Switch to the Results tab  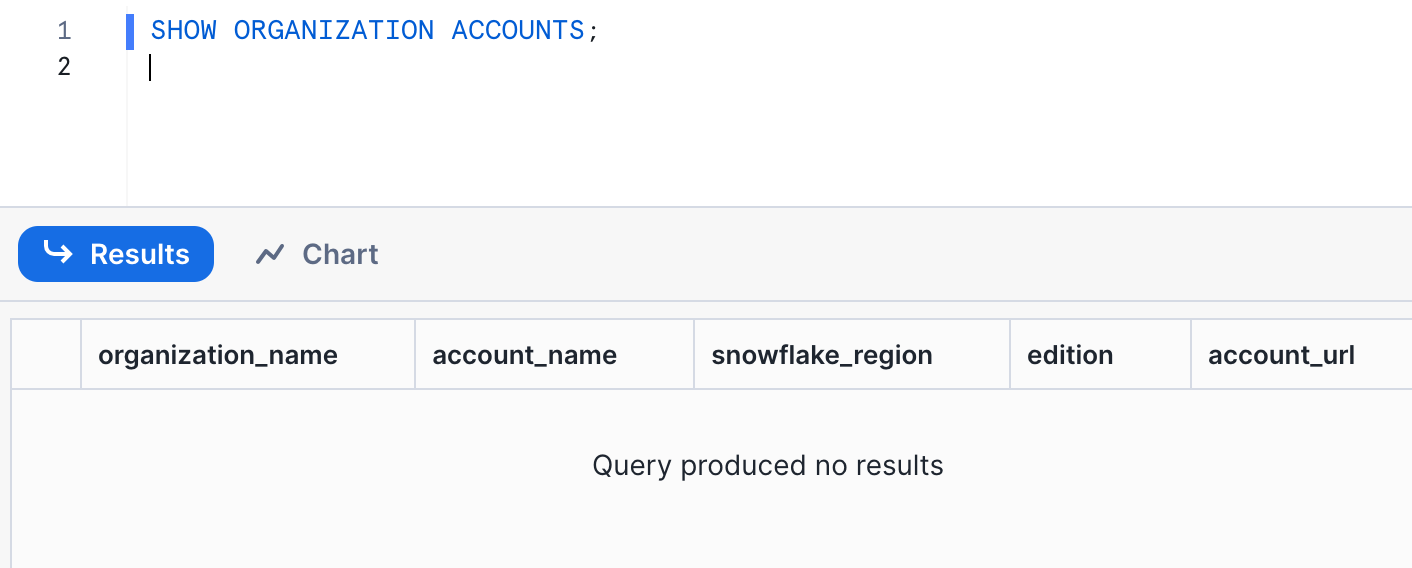click(x=116, y=254)
